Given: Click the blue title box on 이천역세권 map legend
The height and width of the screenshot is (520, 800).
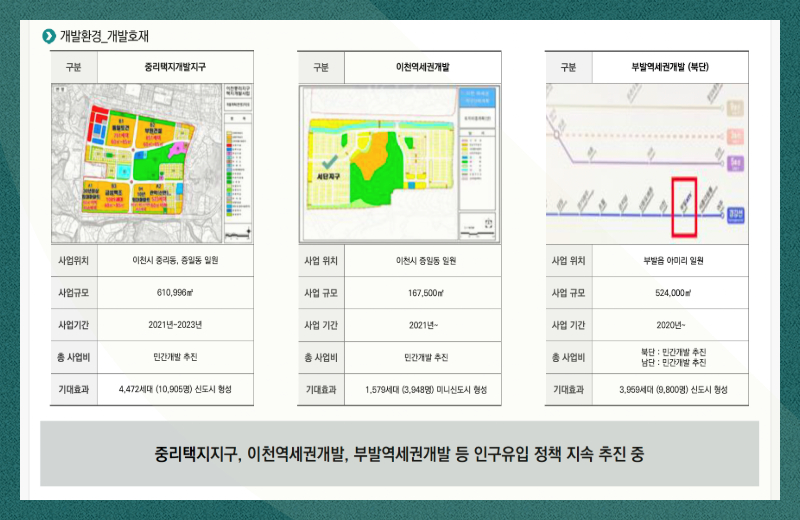Looking at the screenshot, I should point(478,97).
